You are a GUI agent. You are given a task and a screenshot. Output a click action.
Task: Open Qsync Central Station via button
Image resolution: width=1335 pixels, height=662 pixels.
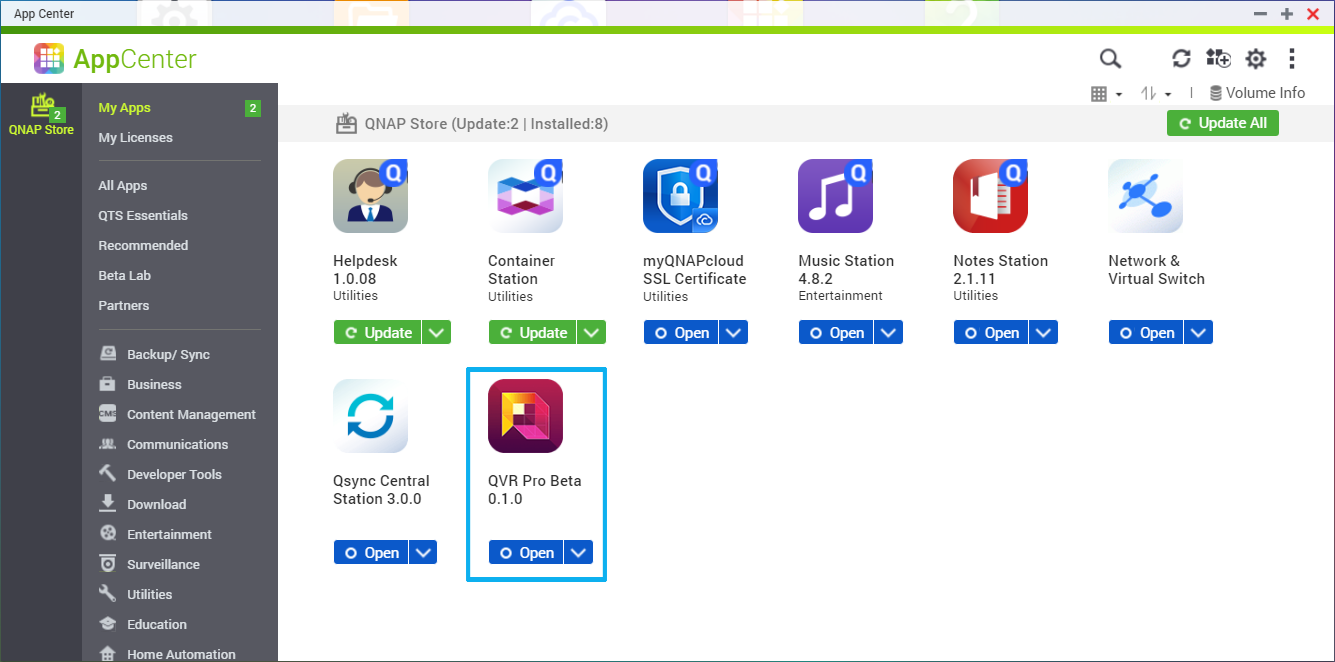pos(371,553)
